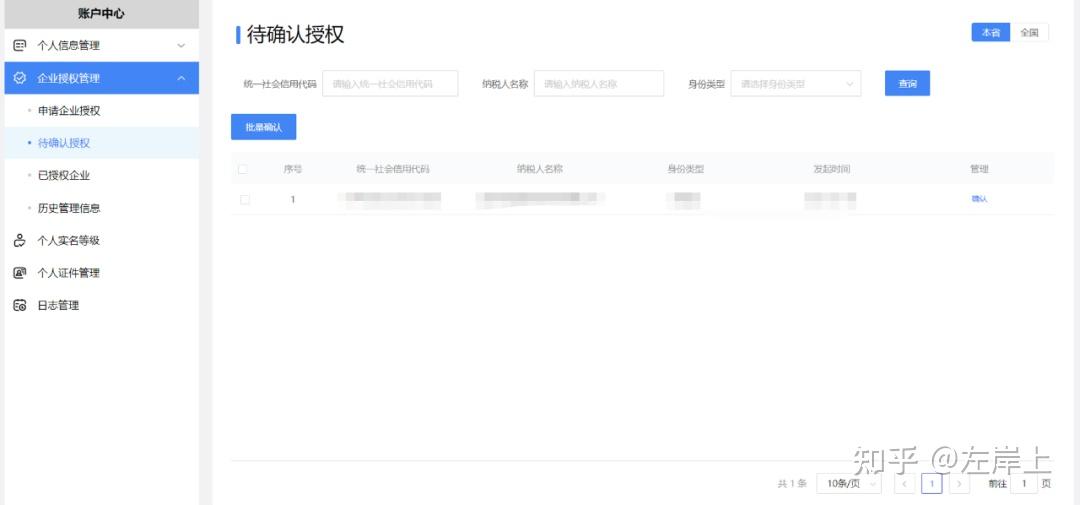
Task: Click the 个人信息管理 sidebar icon
Action: [20, 45]
